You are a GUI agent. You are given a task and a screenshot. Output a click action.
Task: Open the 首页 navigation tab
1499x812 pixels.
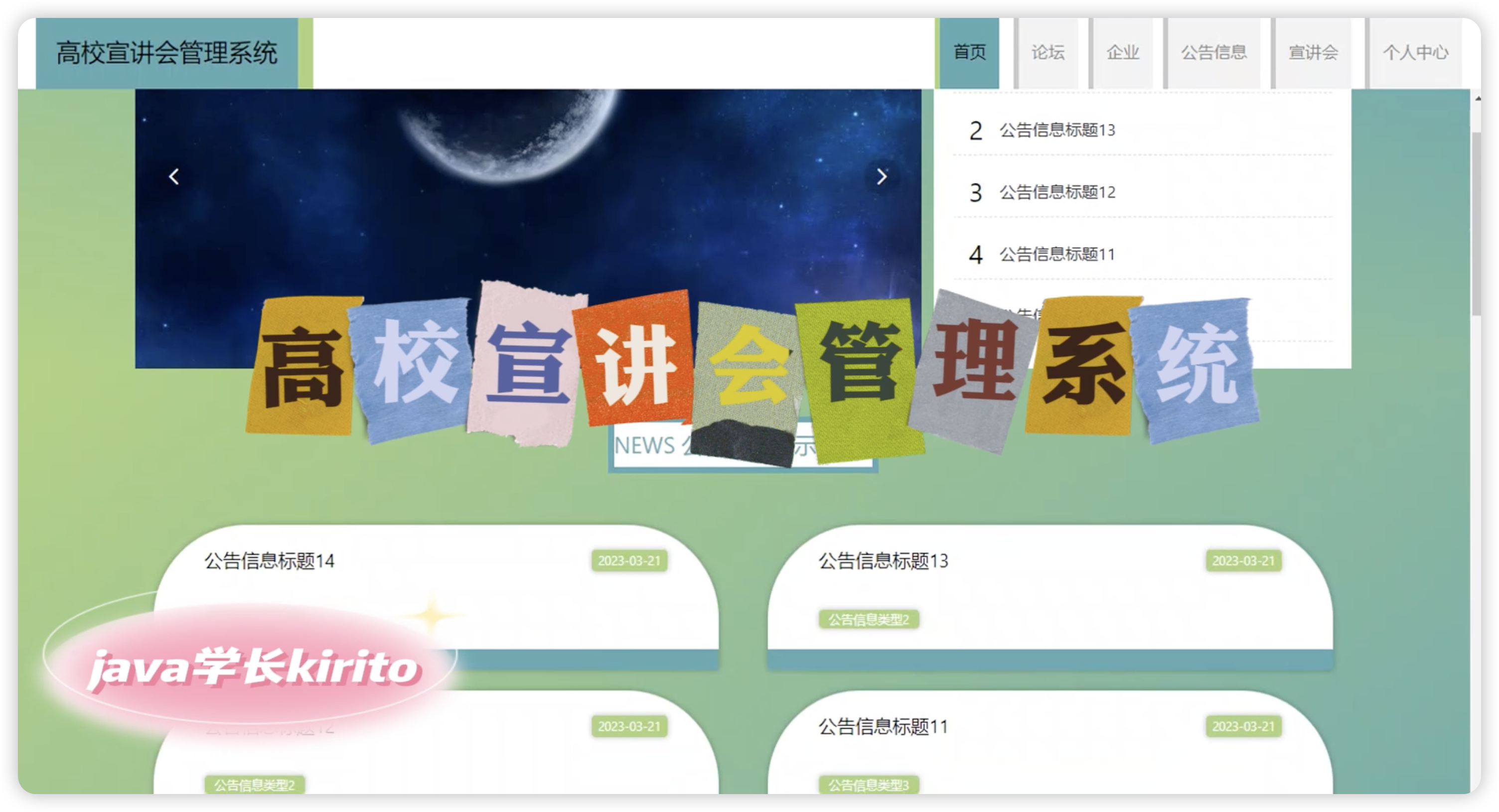click(969, 52)
